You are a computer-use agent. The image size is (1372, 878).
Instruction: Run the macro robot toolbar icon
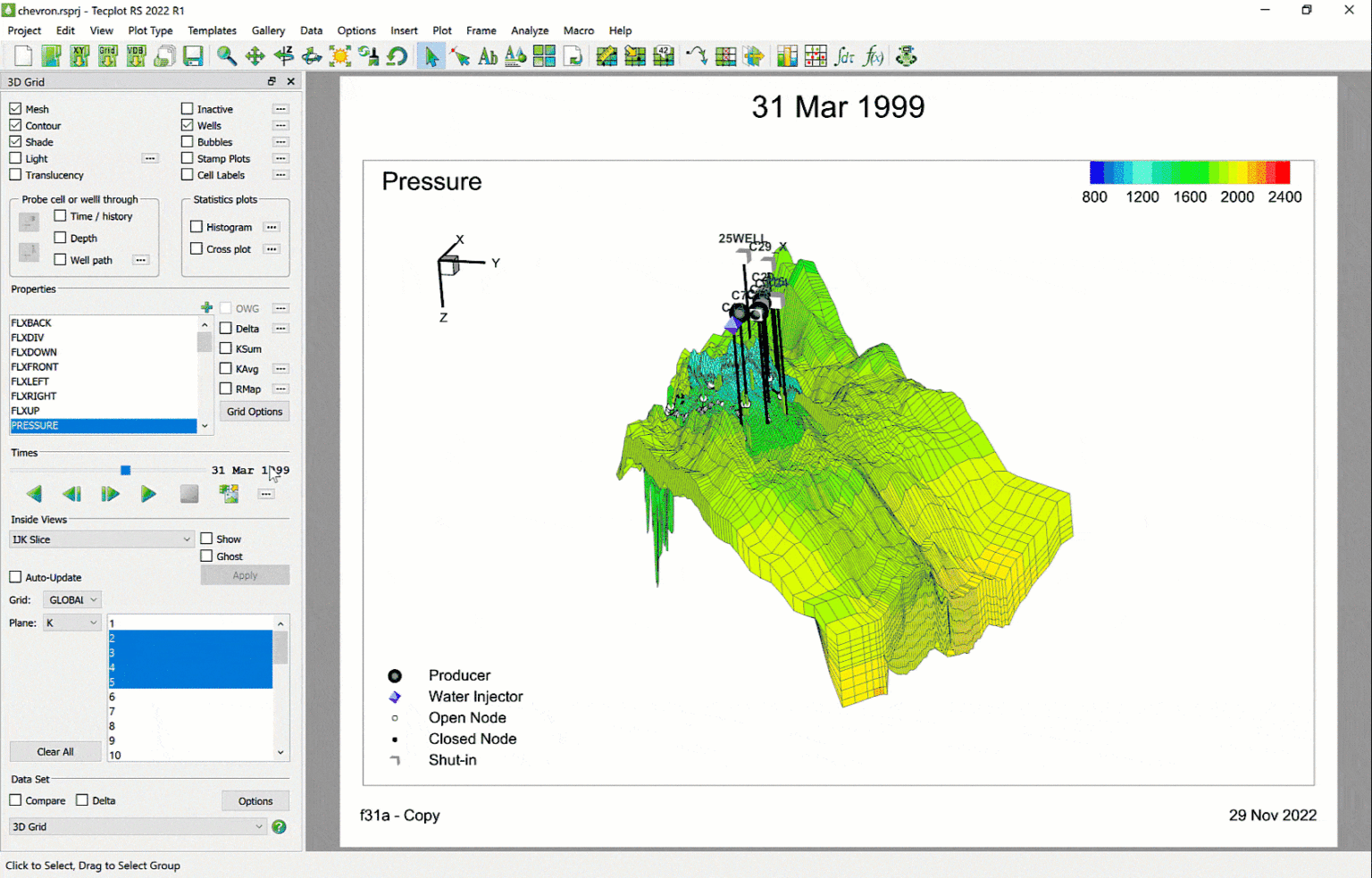(908, 55)
